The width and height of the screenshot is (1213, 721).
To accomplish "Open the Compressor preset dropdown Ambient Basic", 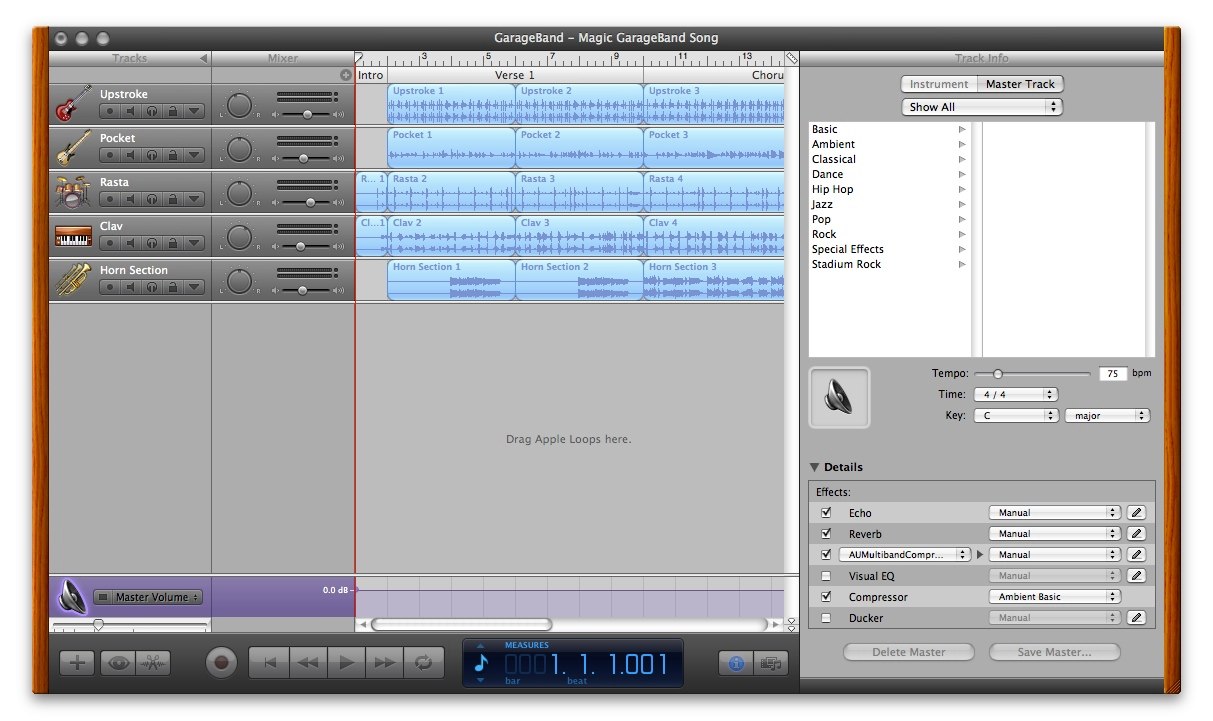I will 1055,597.
